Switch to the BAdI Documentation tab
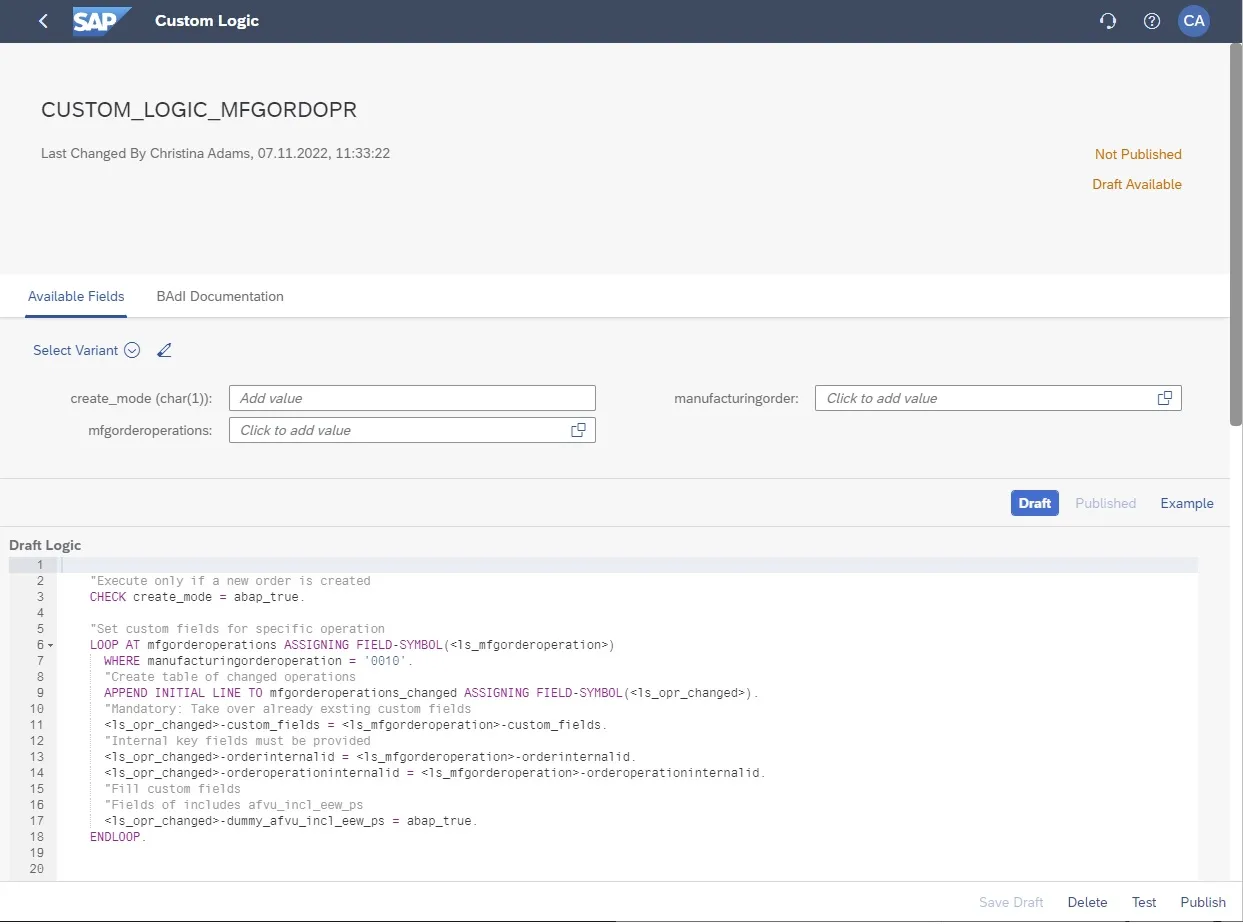This screenshot has height=924, width=1243. [x=219, y=296]
